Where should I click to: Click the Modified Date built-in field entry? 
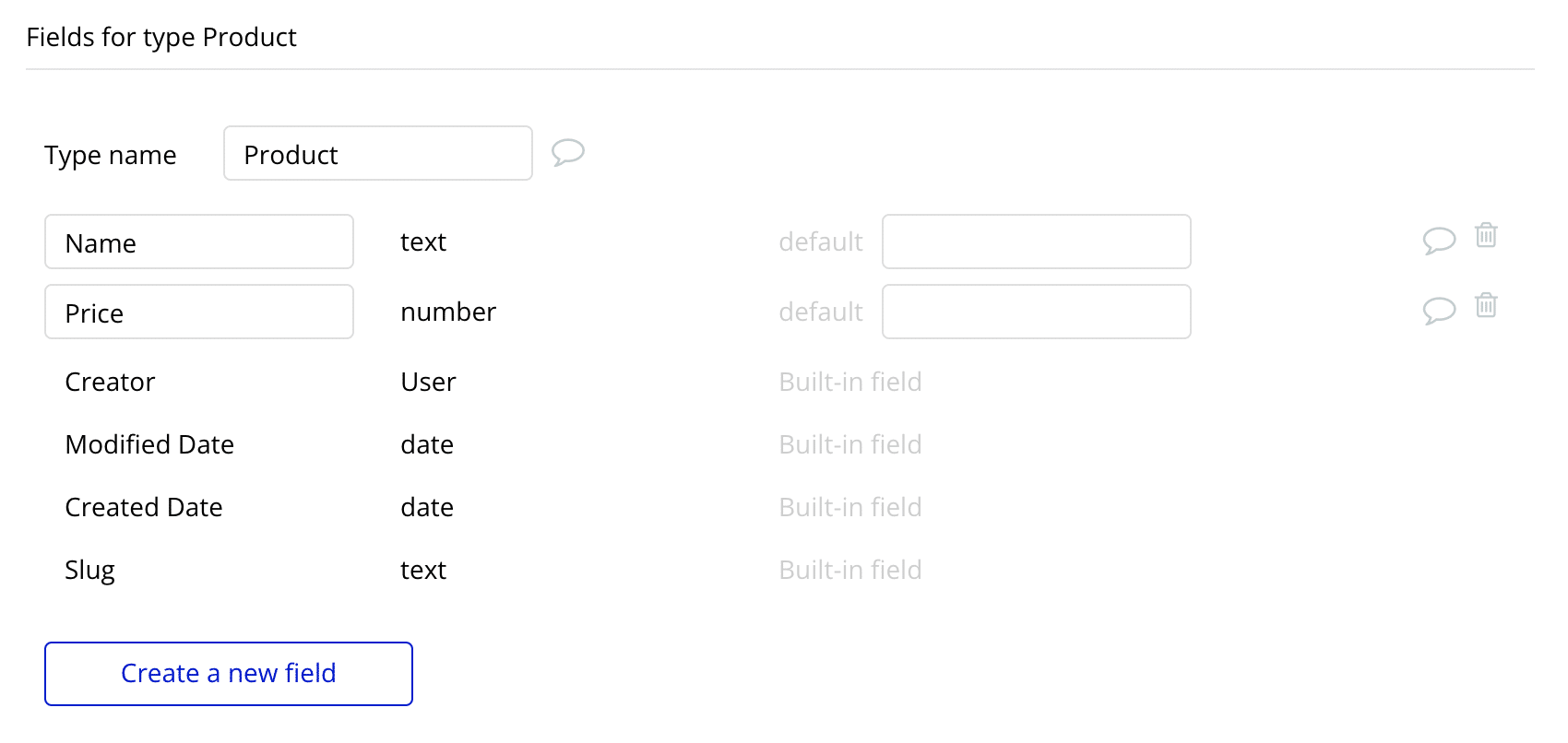[148, 444]
